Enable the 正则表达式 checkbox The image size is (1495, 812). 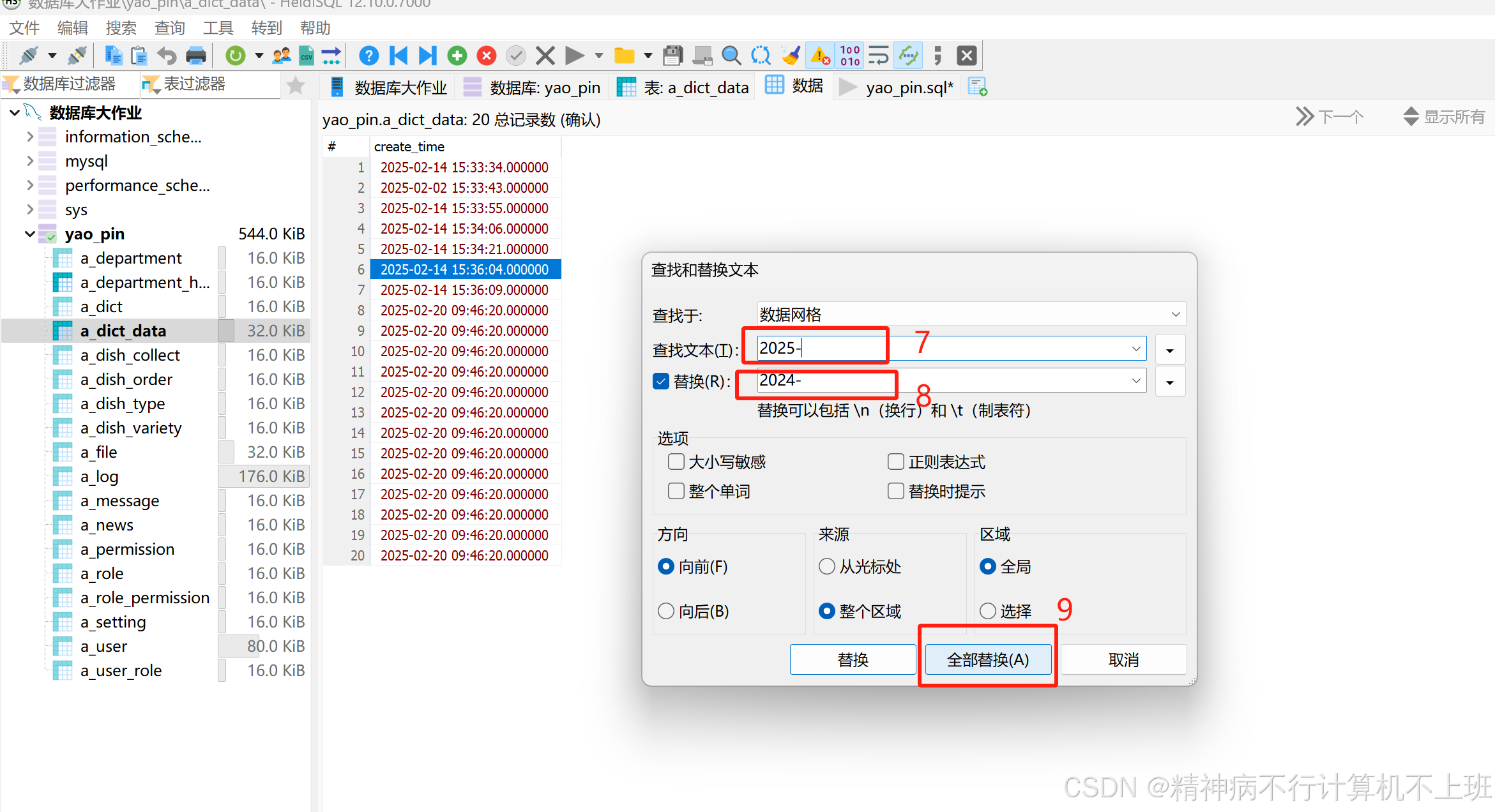896,462
